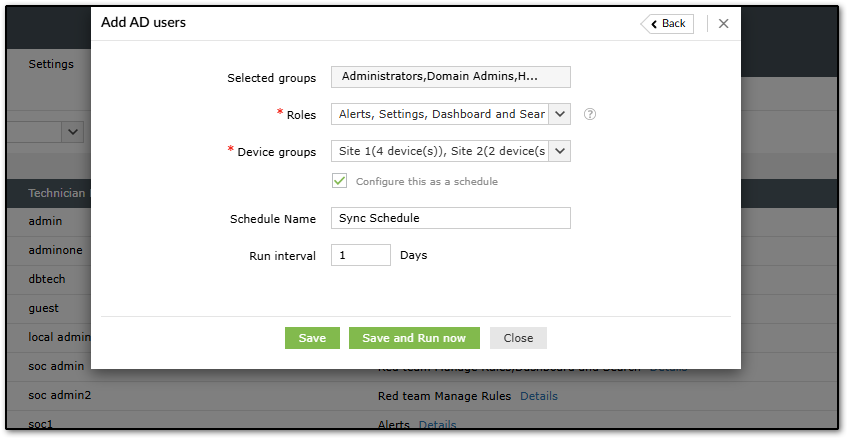The image size is (848, 439).
Task: Click the grey Close button
Action: [518, 338]
